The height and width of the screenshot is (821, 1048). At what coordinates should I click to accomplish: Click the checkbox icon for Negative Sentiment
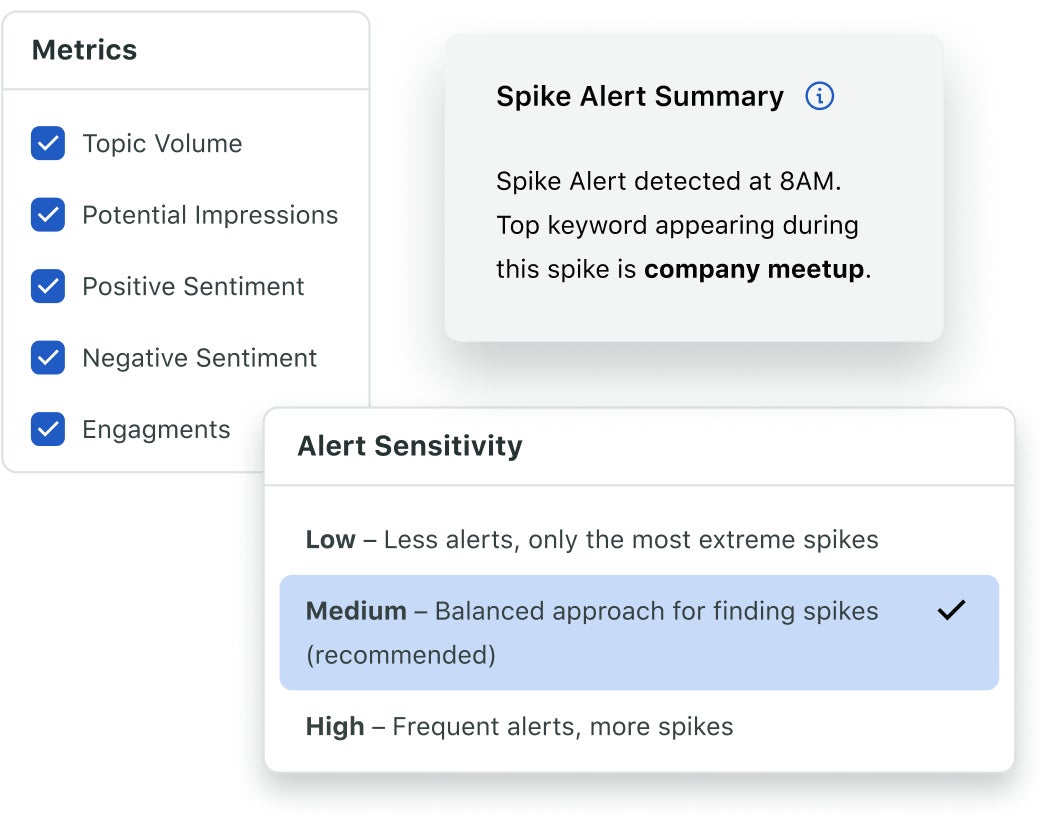(x=47, y=358)
